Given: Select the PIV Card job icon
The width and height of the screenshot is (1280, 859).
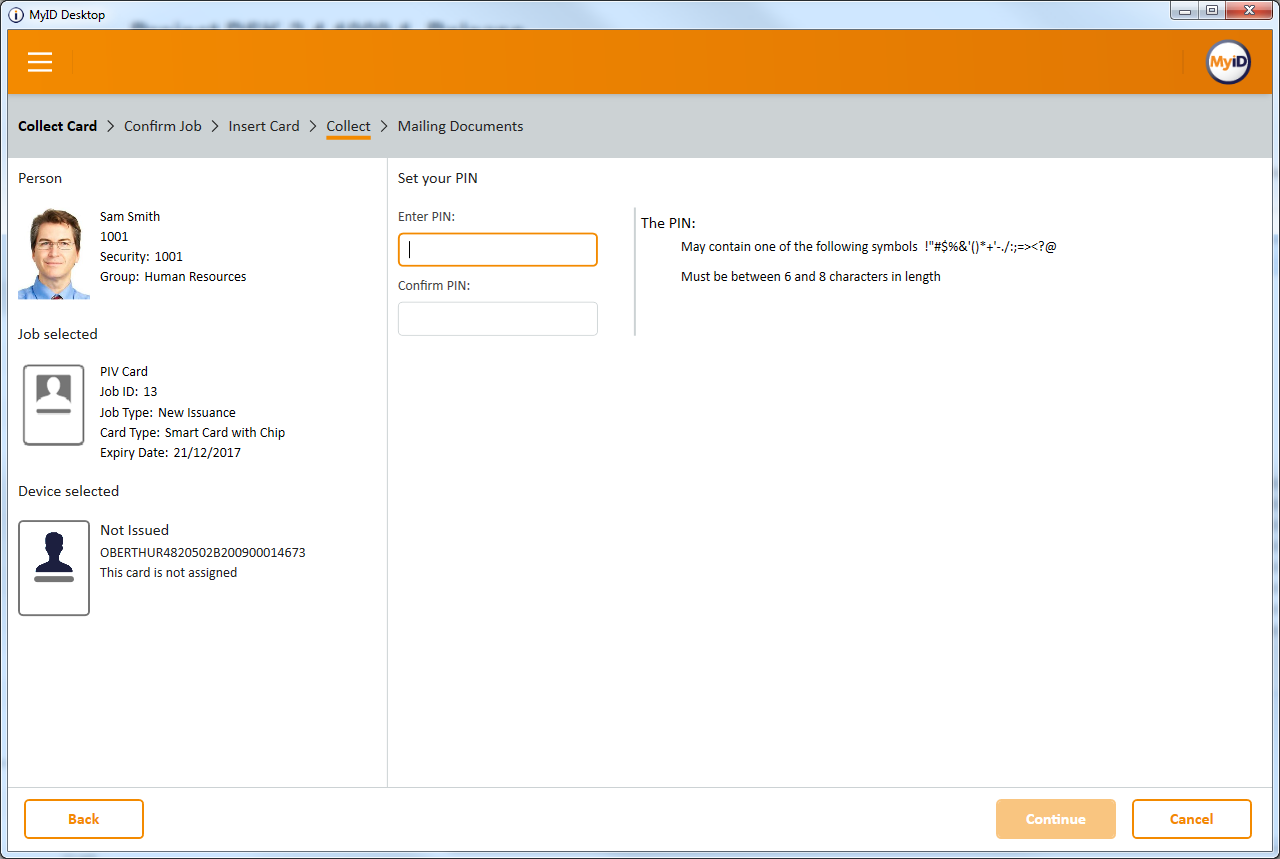Looking at the screenshot, I should (x=54, y=405).
